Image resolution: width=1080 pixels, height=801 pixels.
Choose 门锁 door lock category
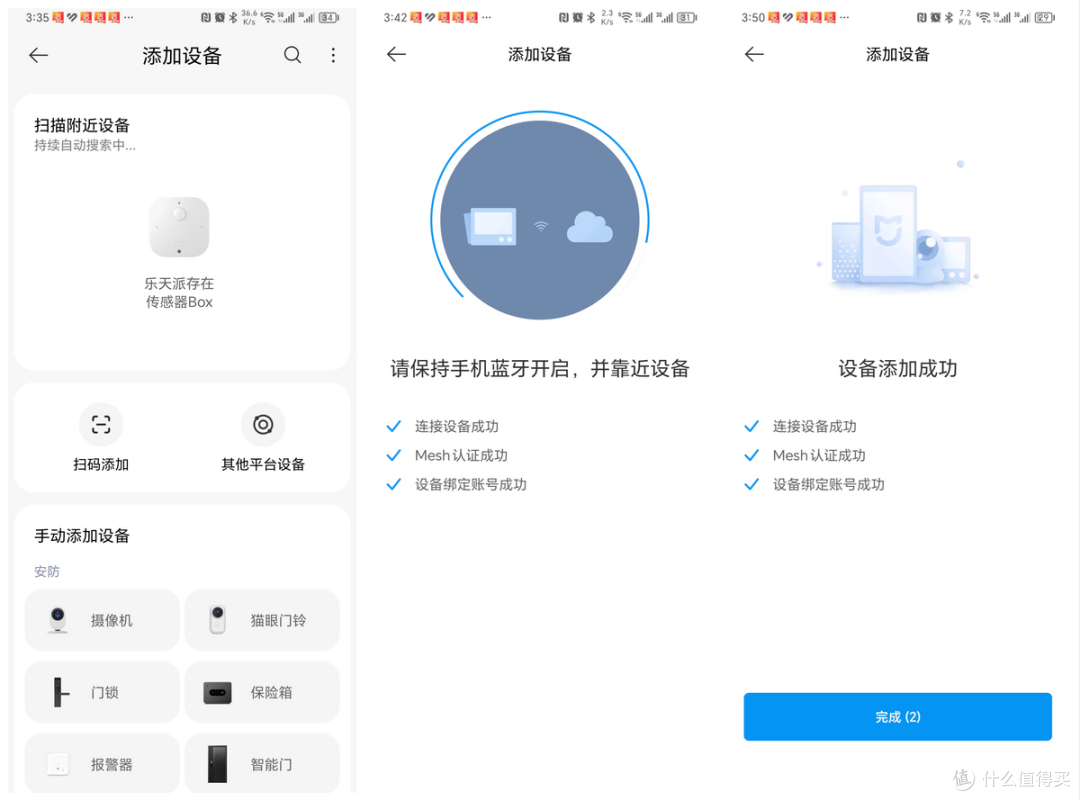(102, 691)
